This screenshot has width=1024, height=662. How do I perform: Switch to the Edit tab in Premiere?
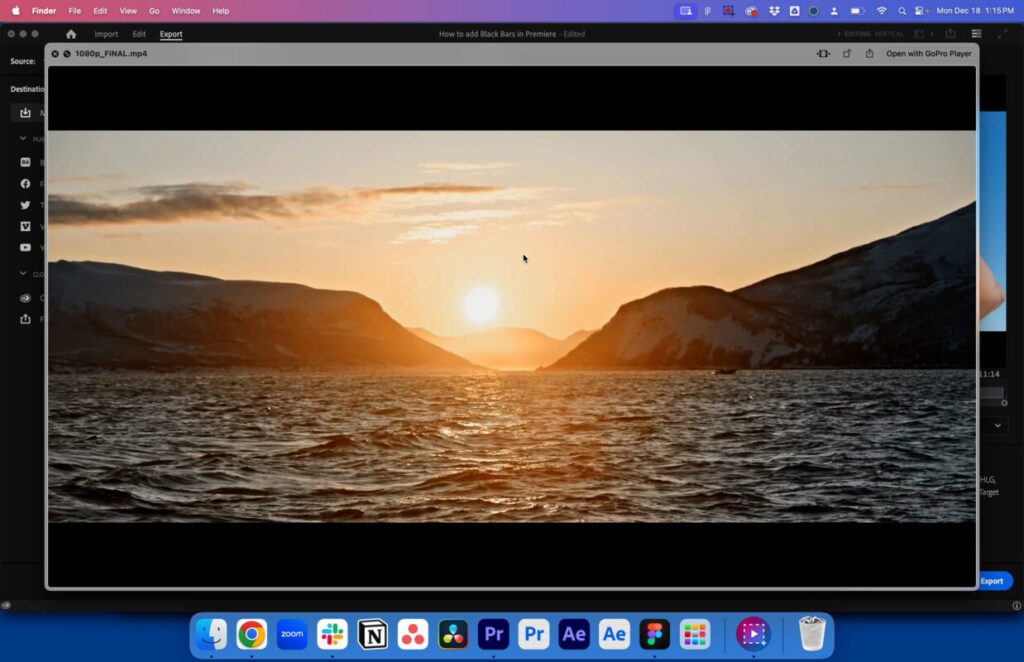(x=139, y=34)
